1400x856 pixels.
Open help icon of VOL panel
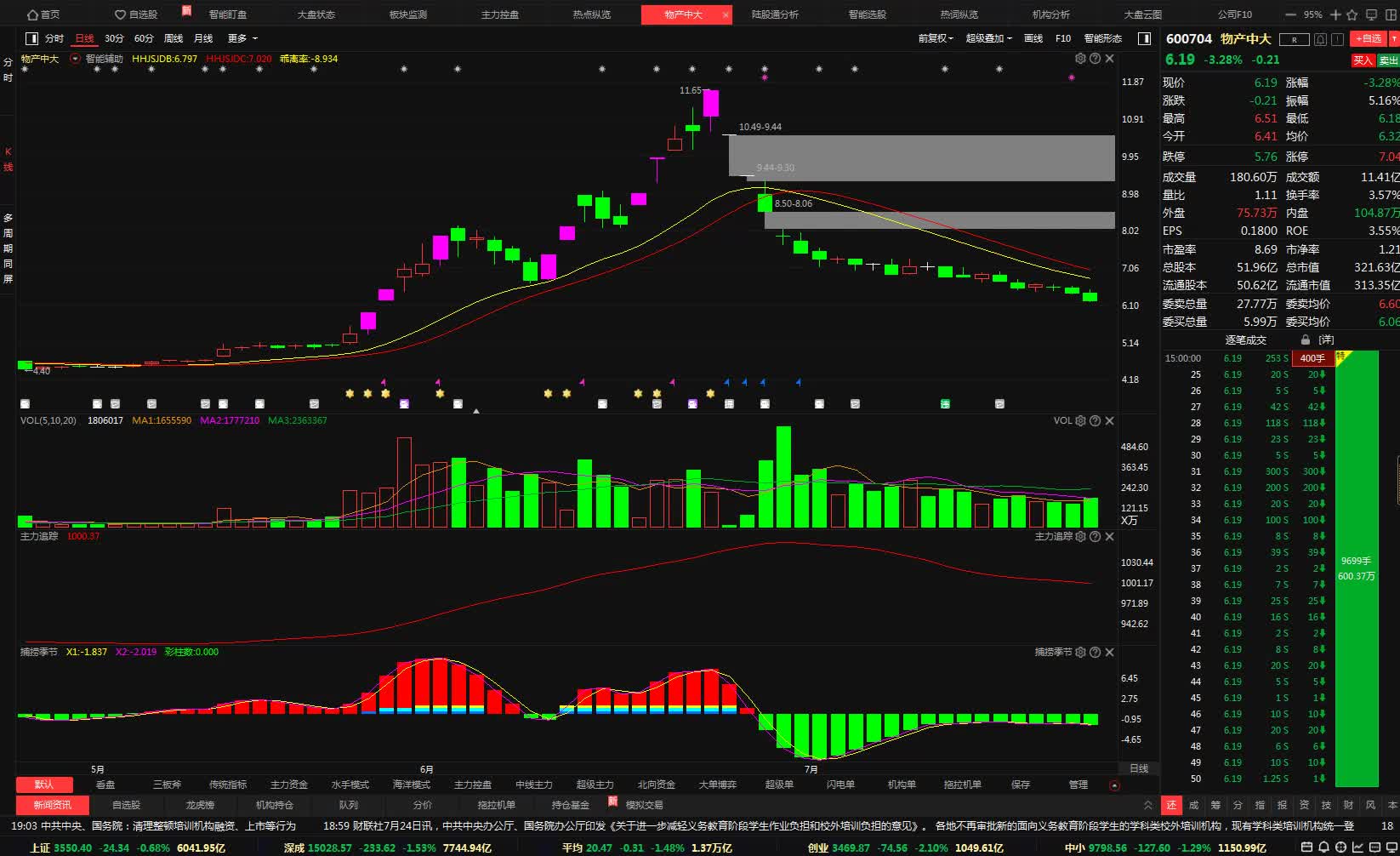click(1095, 420)
